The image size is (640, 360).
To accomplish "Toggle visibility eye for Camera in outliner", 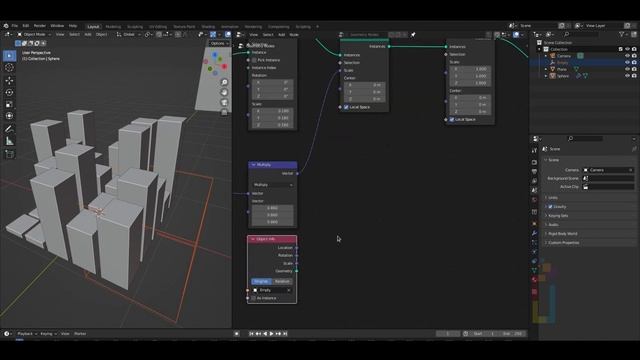I will point(627,56).
